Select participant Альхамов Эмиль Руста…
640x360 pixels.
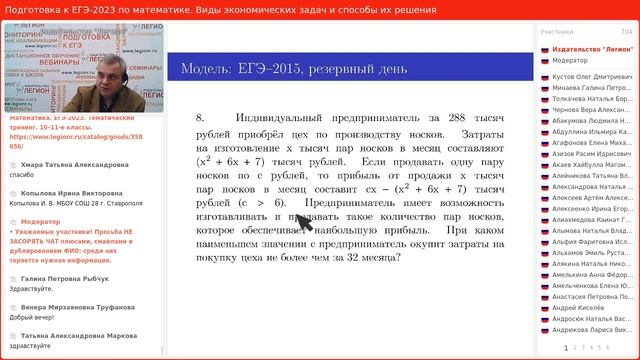click(591, 253)
